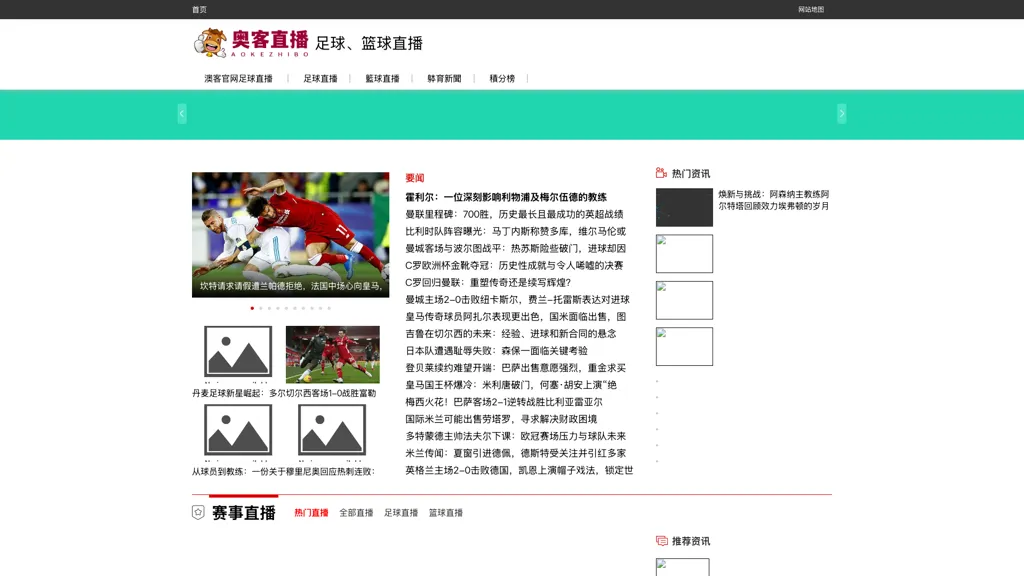Select the first slideshow pagination dot
Image resolution: width=1024 pixels, height=576 pixels.
pyautogui.click(x=252, y=308)
